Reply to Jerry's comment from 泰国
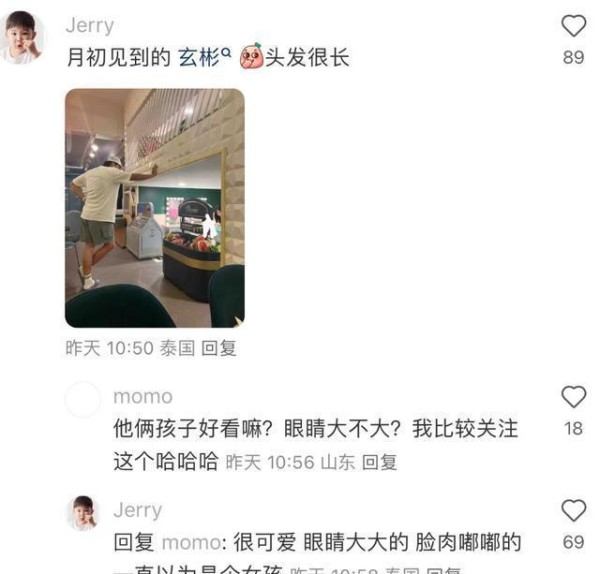This screenshot has height=574, width=600. pyautogui.click(x=219, y=348)
